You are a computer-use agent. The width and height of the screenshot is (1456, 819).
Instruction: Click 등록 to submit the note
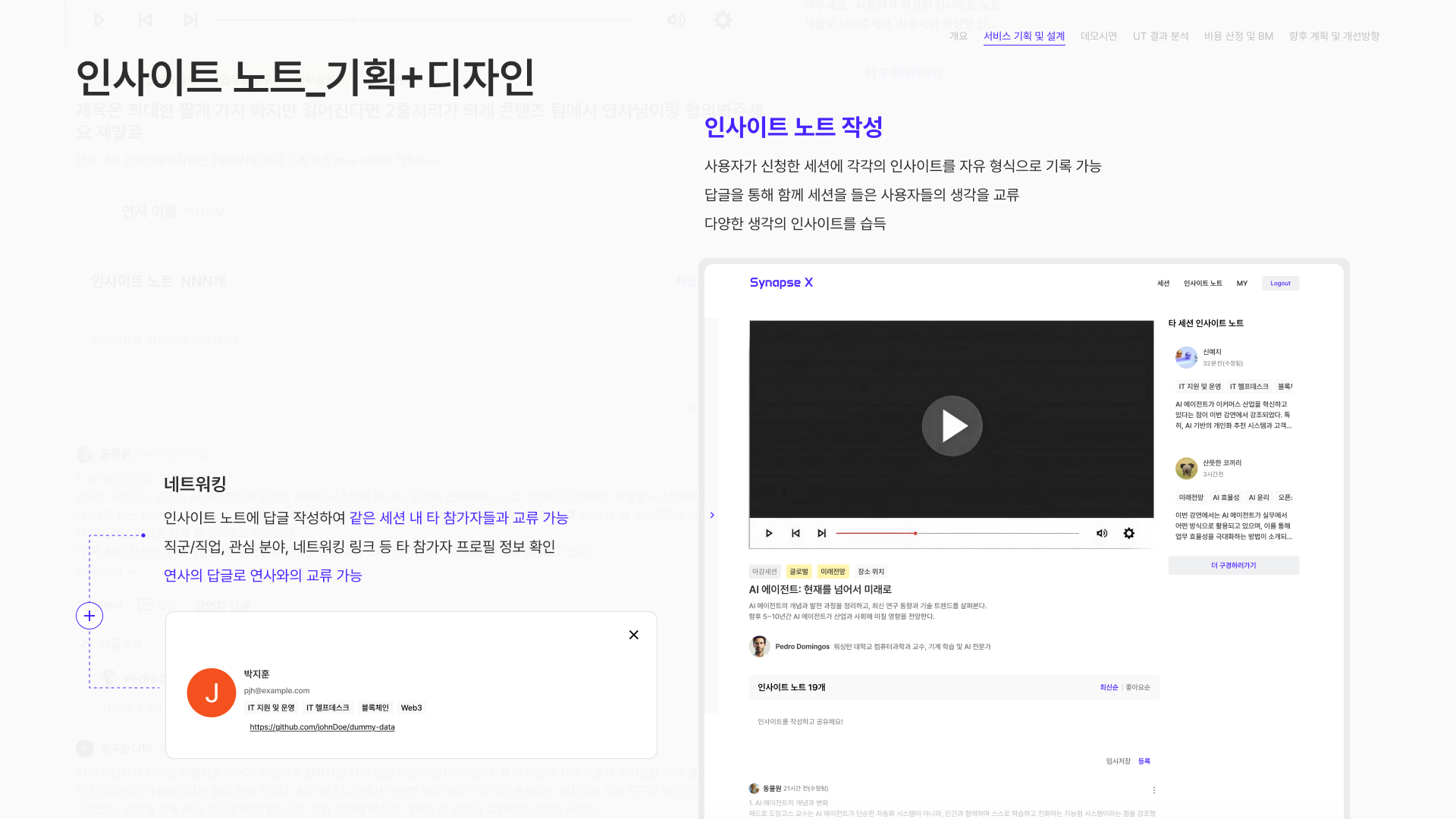1144,761
